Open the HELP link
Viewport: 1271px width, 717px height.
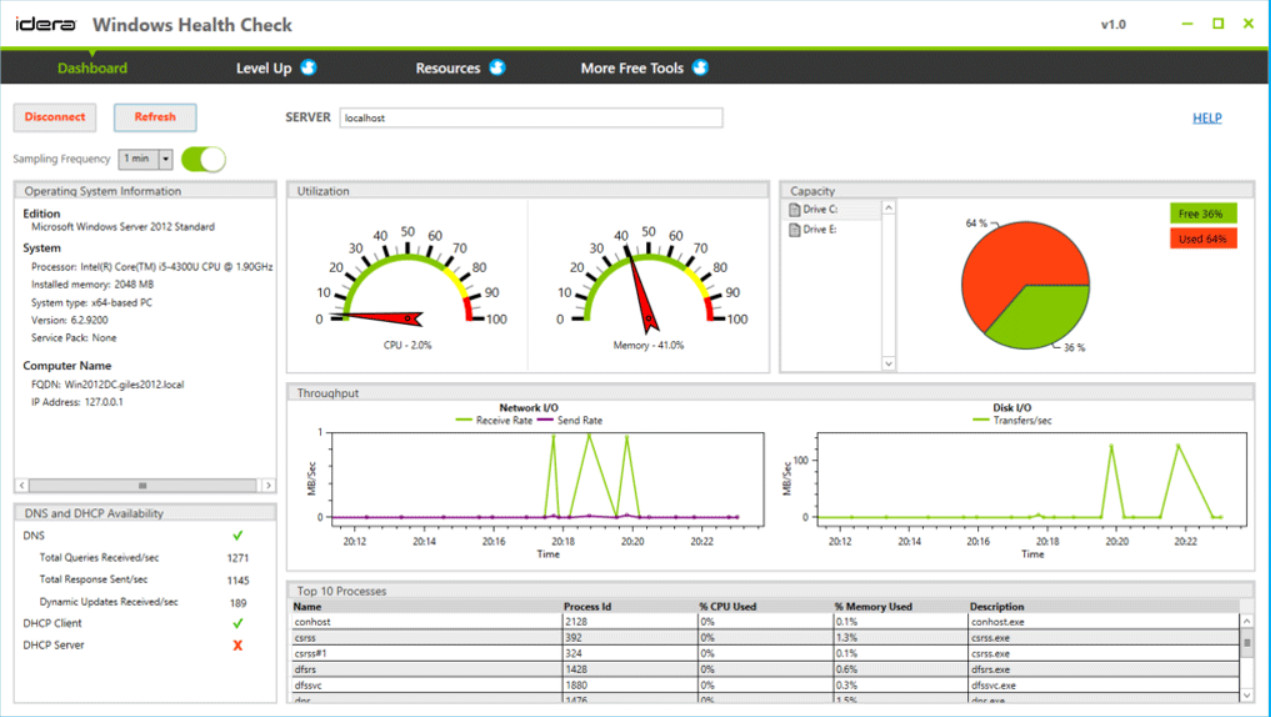pos(1207,118)
